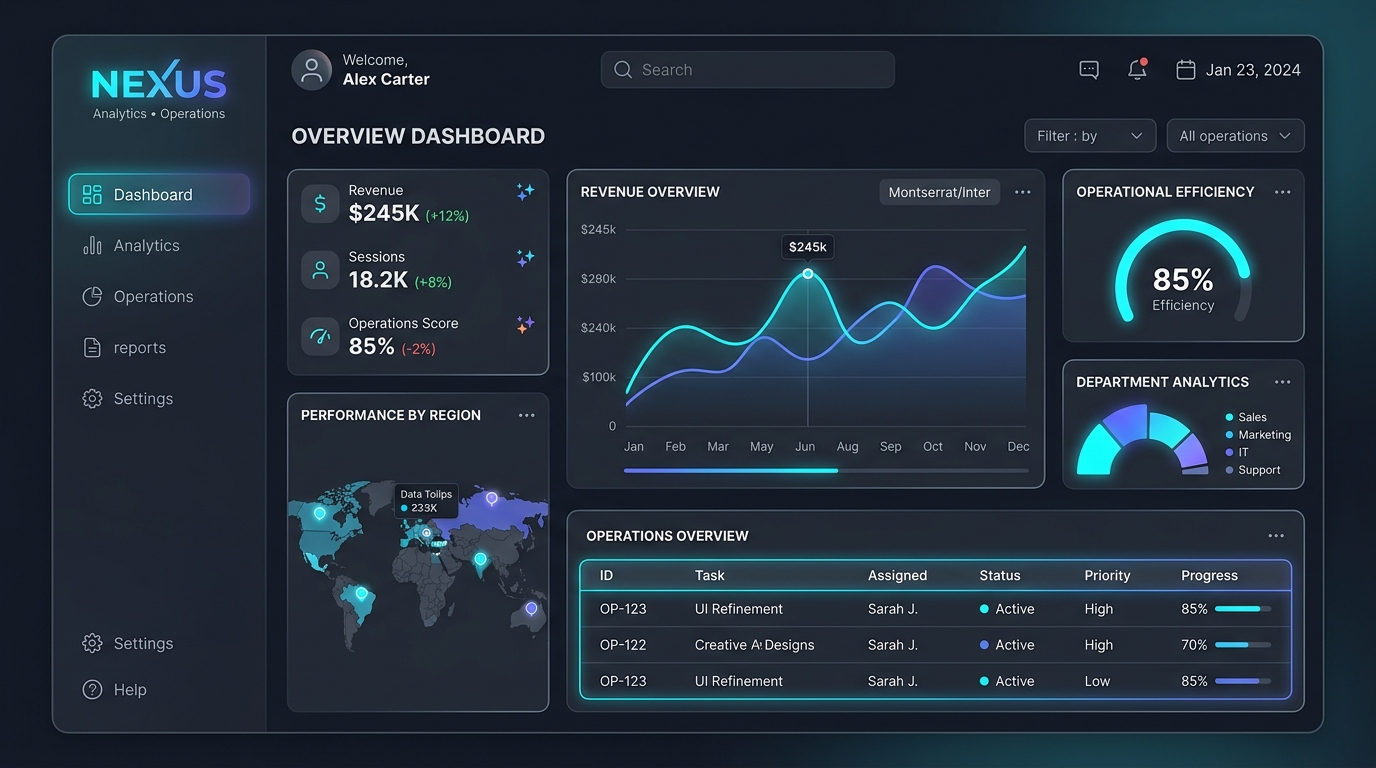Click Alex Carter's profile avatar
1376x768 pixels.
311,70
